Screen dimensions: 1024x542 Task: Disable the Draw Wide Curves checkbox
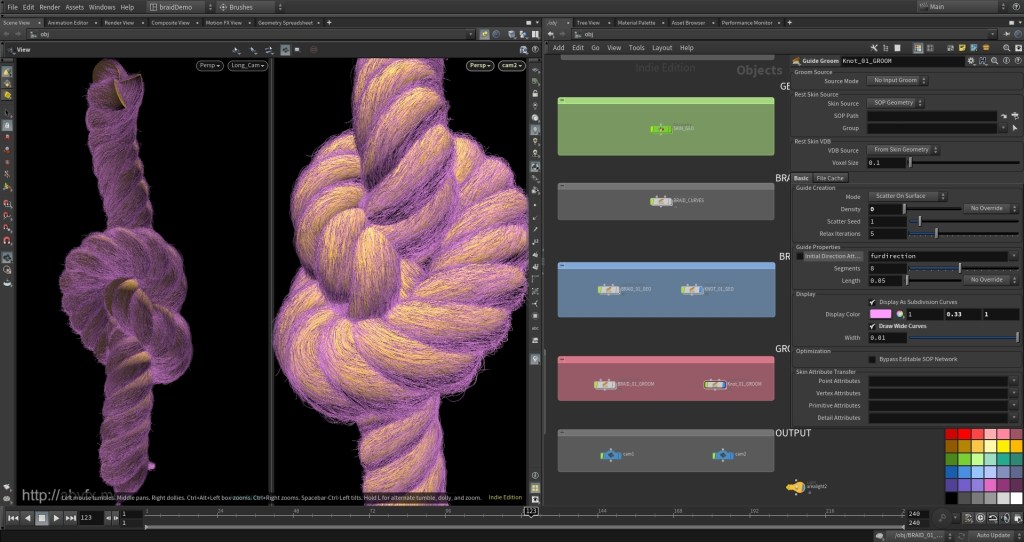[x=873, y=325]
